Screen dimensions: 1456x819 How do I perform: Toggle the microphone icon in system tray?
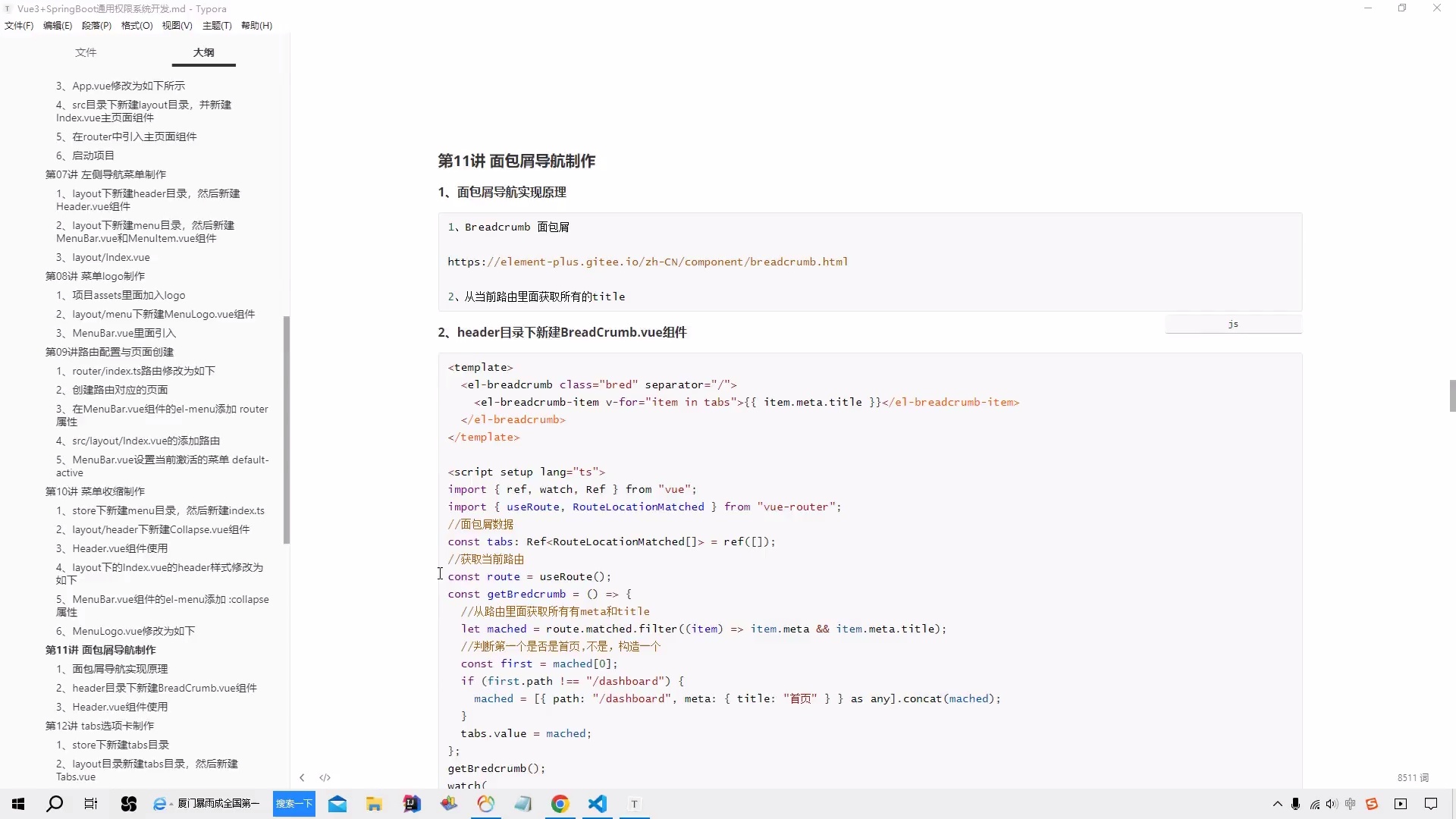click(1295, 805)
